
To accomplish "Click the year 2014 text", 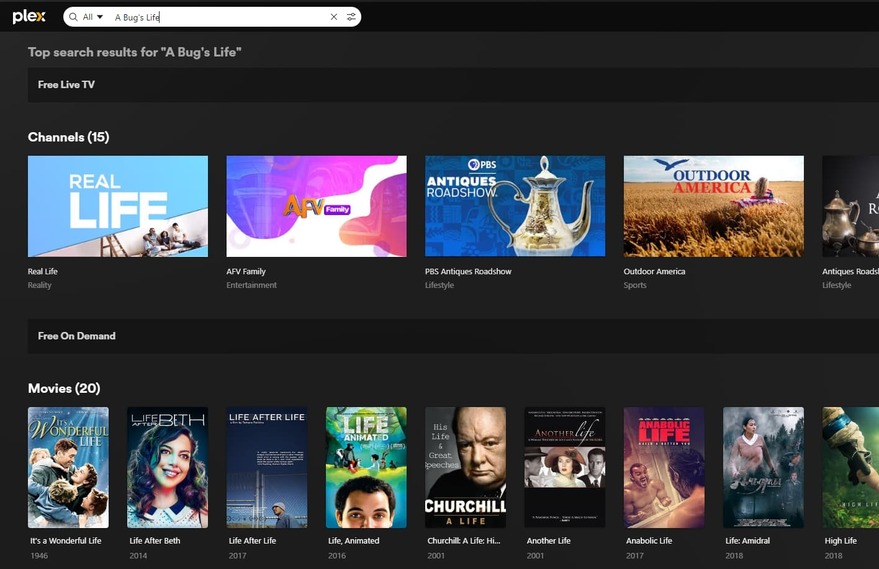I will click(x=138, y=556).
